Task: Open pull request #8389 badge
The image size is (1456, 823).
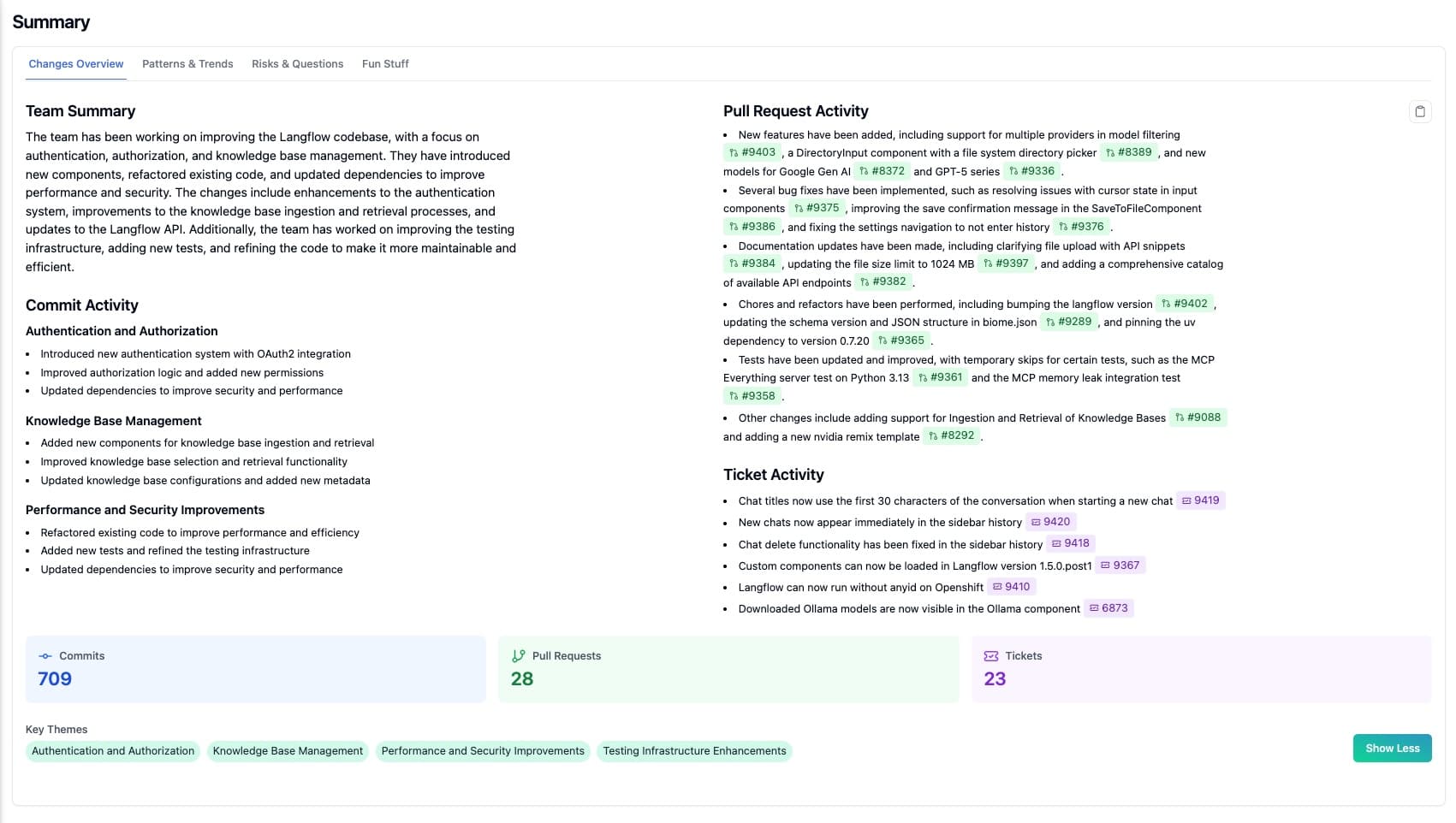Action: [x=1128, y=152]
